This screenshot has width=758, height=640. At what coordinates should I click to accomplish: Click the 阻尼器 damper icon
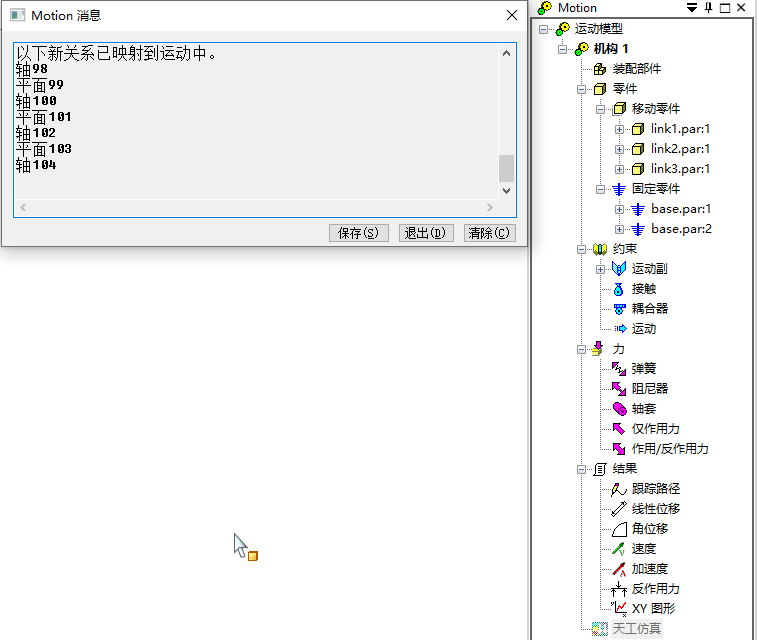[619, 389]
